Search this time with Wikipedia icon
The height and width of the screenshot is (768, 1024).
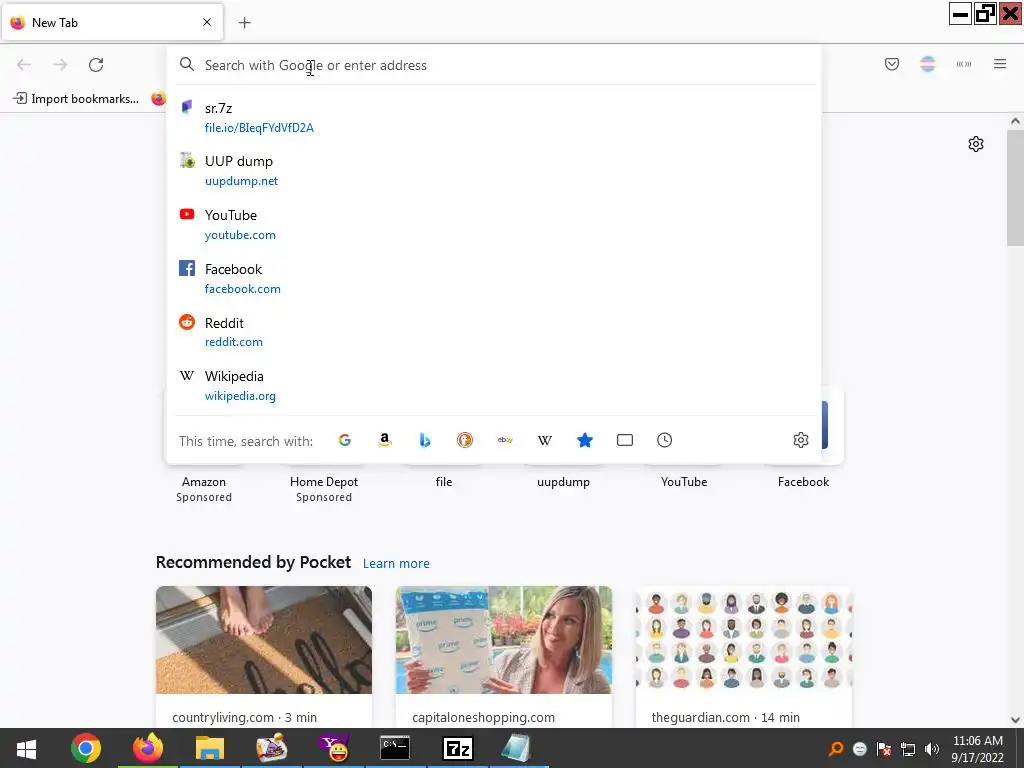click(x=545, y=440)
